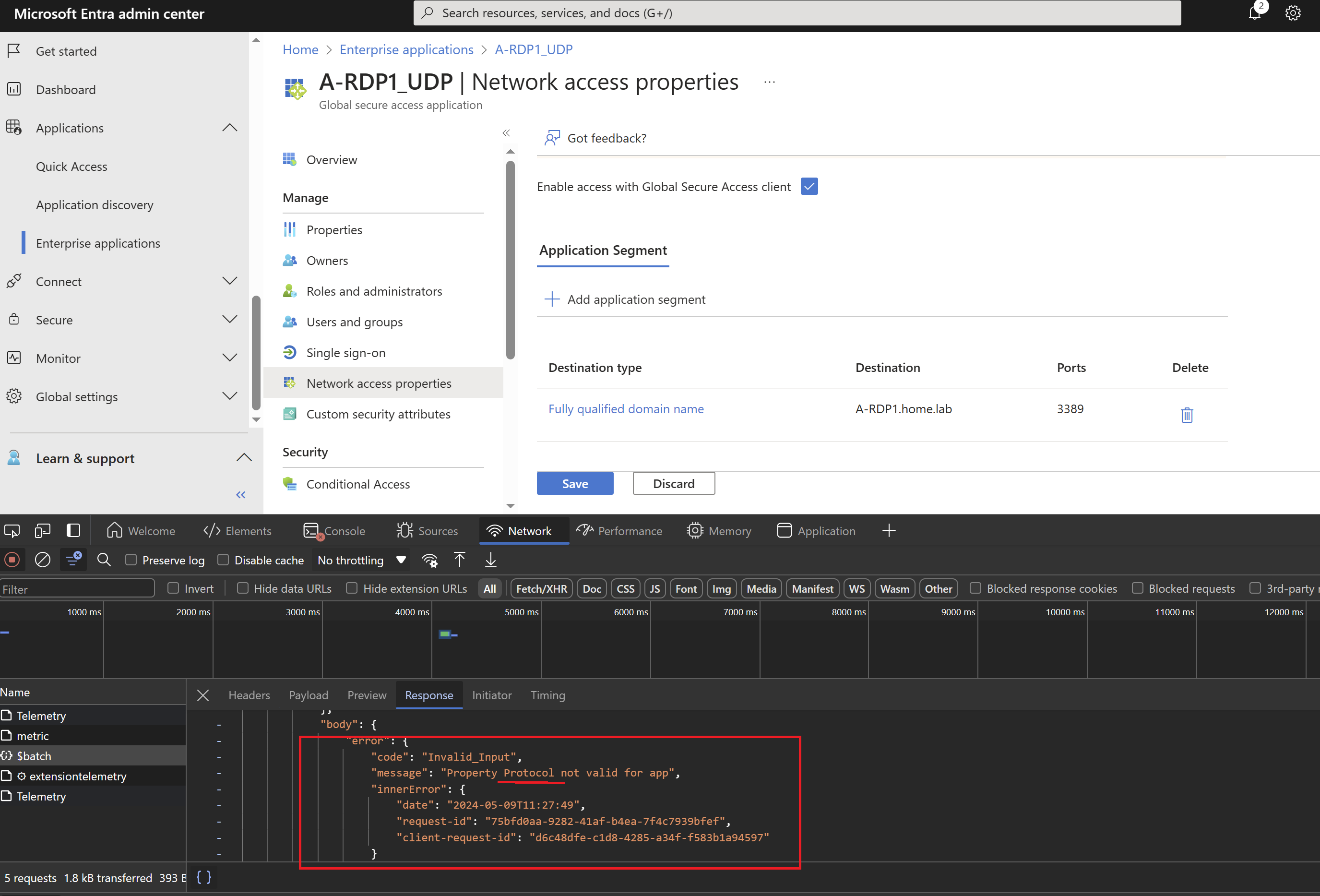The width and height of the screenshot is (1320, 896).
Task: Open the notifications bell icon
Action: (x=1254, y=13)
